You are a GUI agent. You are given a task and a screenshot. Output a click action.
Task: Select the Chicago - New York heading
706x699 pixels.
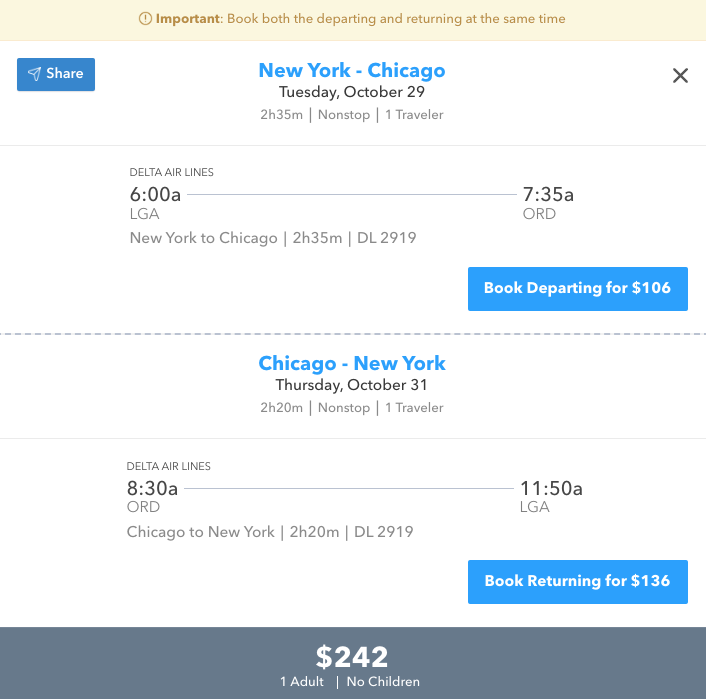point(352,363)
